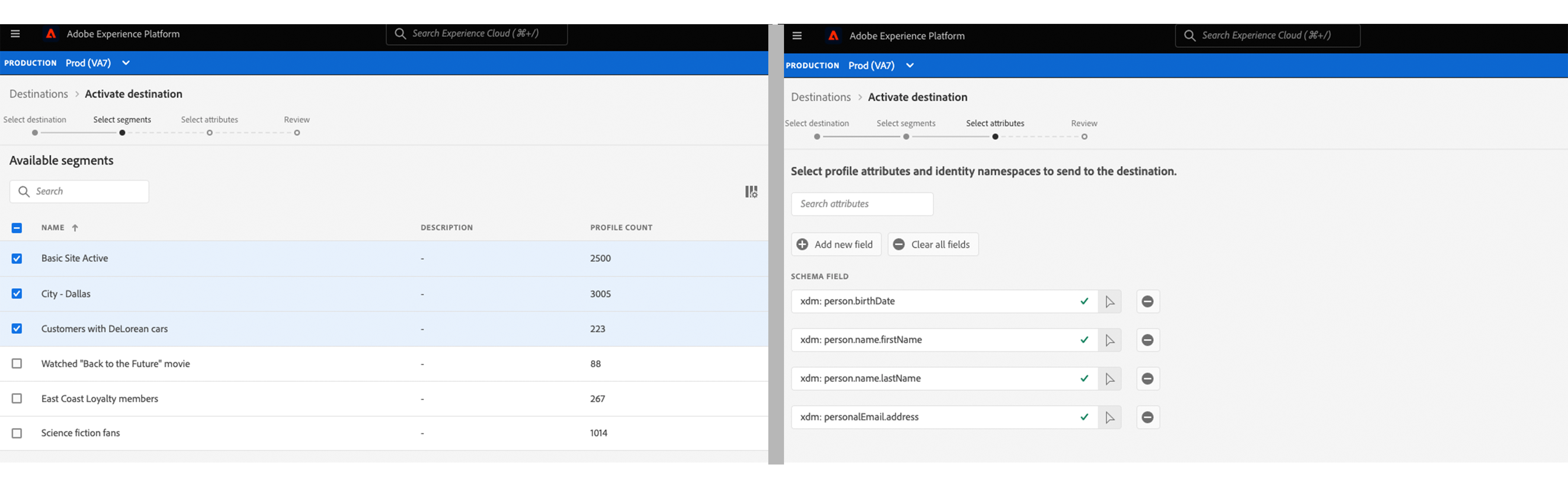Check the Science fiction fans segment

(17, 433)
